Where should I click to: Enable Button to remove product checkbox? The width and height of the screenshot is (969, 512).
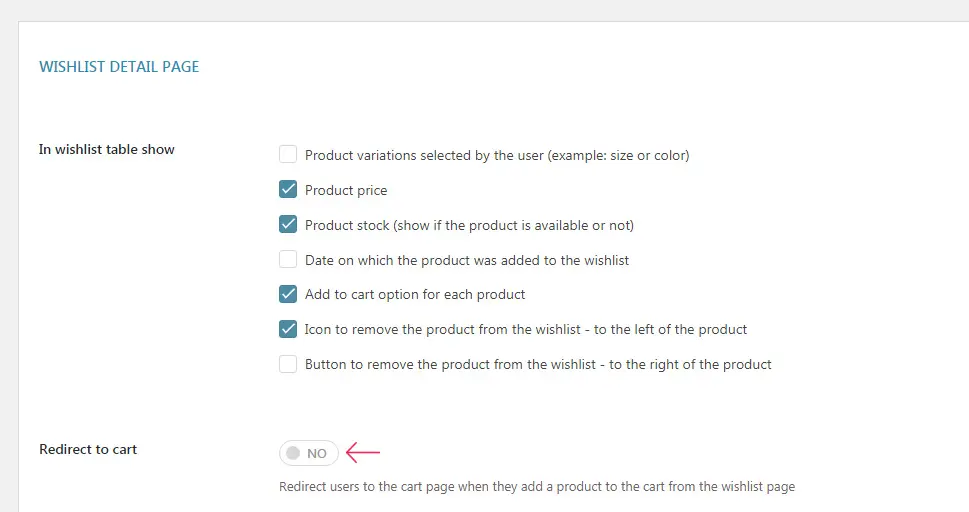point(288,364)
